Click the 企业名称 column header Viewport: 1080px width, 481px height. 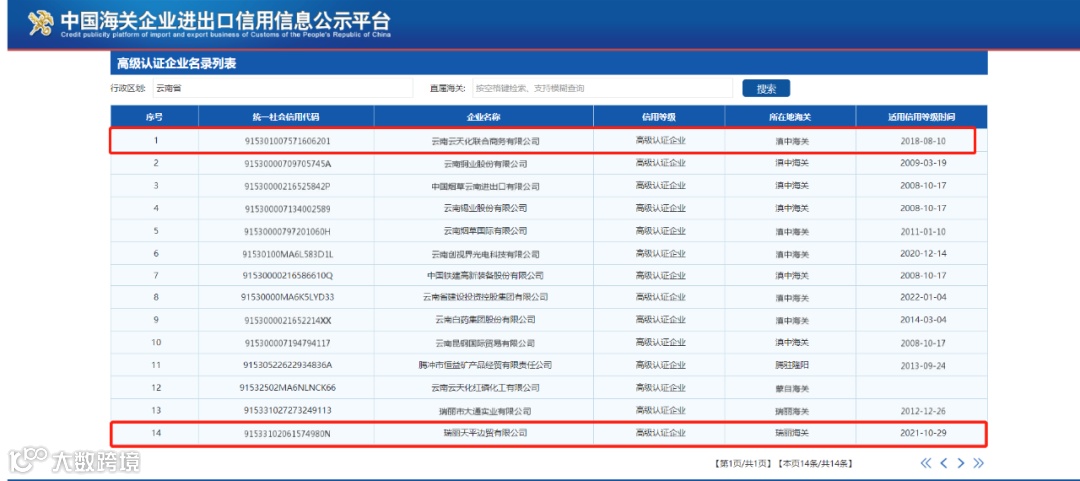(484, 116)
